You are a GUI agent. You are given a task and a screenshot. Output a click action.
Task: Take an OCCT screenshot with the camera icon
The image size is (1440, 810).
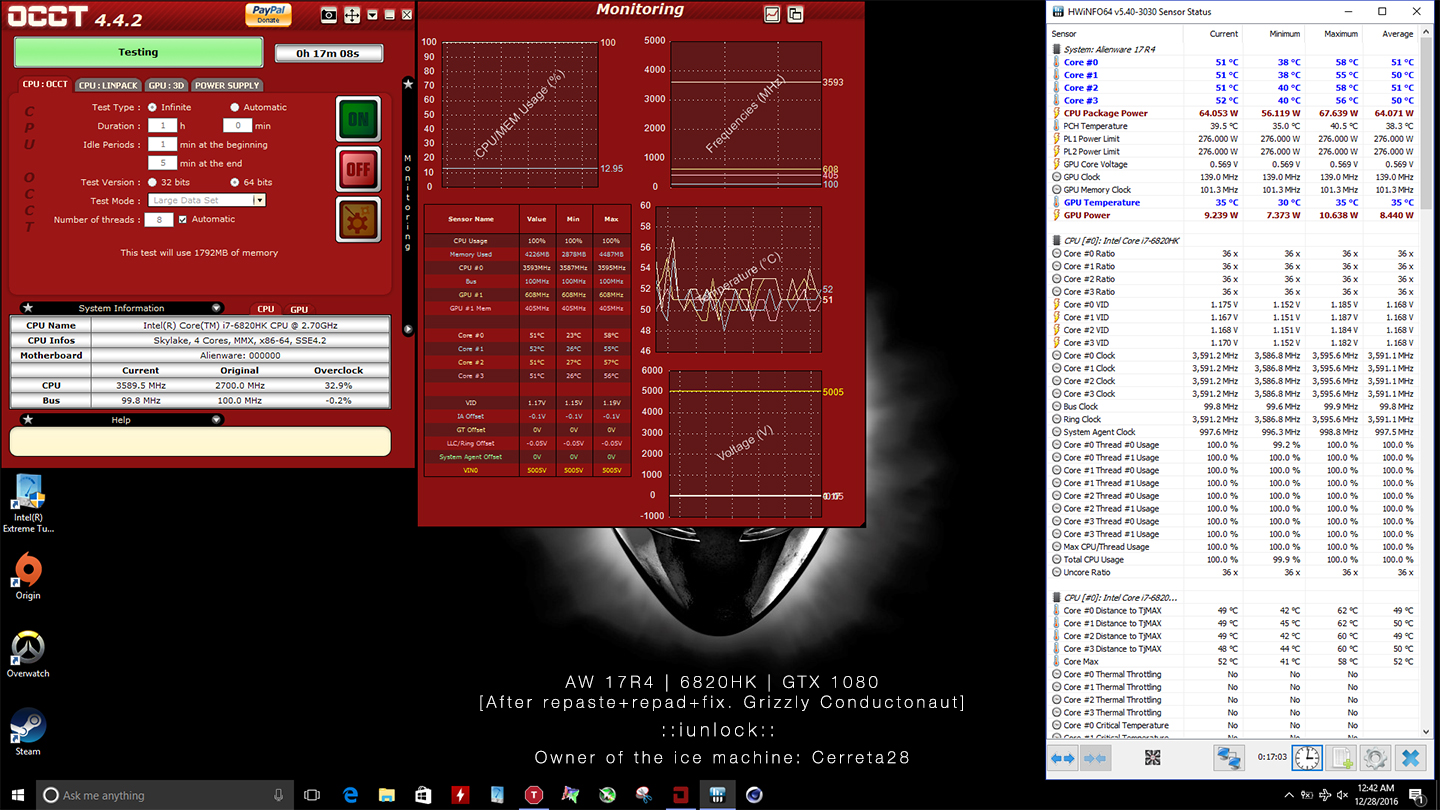[x=329, y=15]
